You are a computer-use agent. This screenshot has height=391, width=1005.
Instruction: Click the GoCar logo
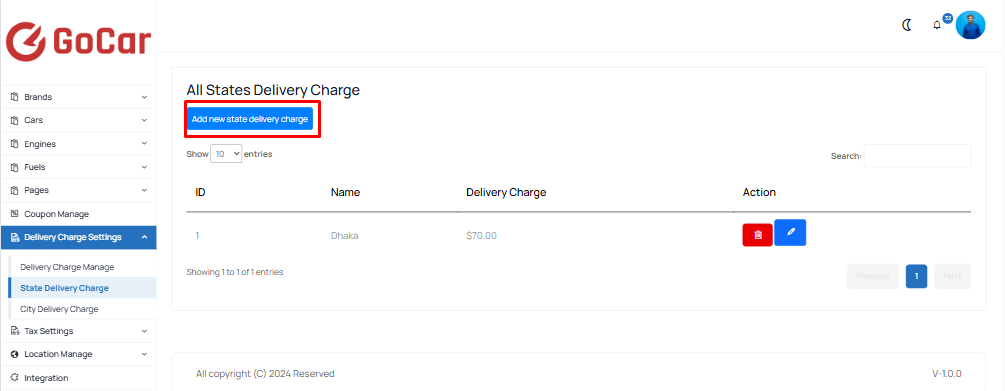coord(78,42)
